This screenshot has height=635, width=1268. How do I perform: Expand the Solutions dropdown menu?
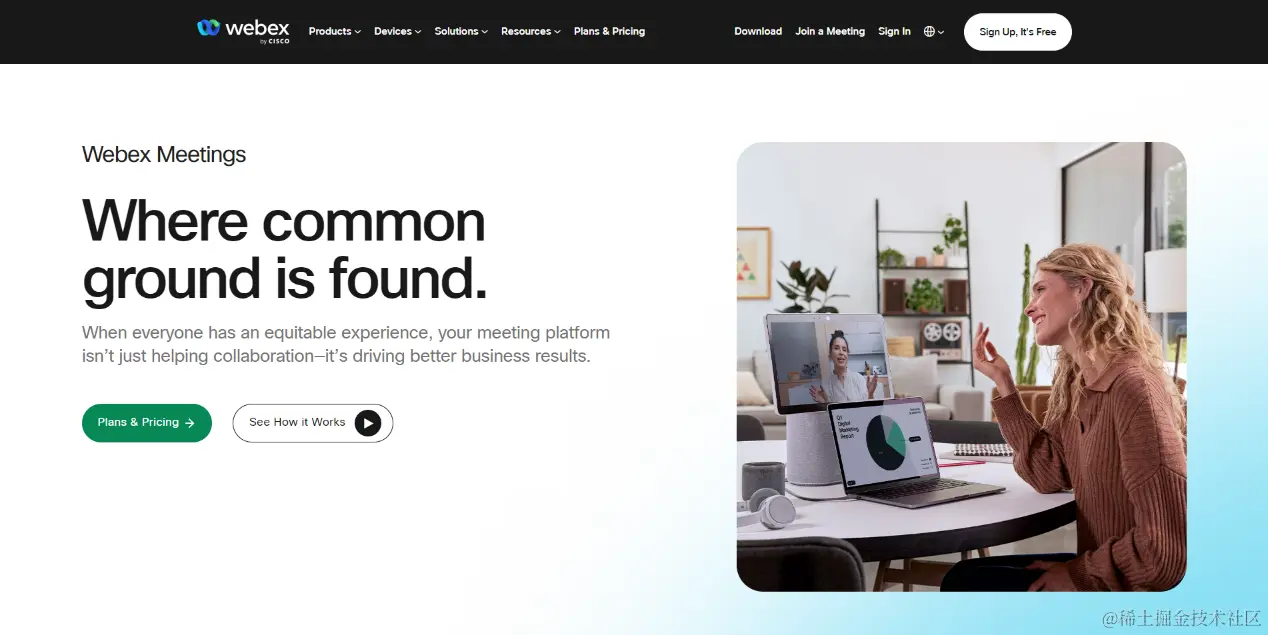[x=461, y=32]
